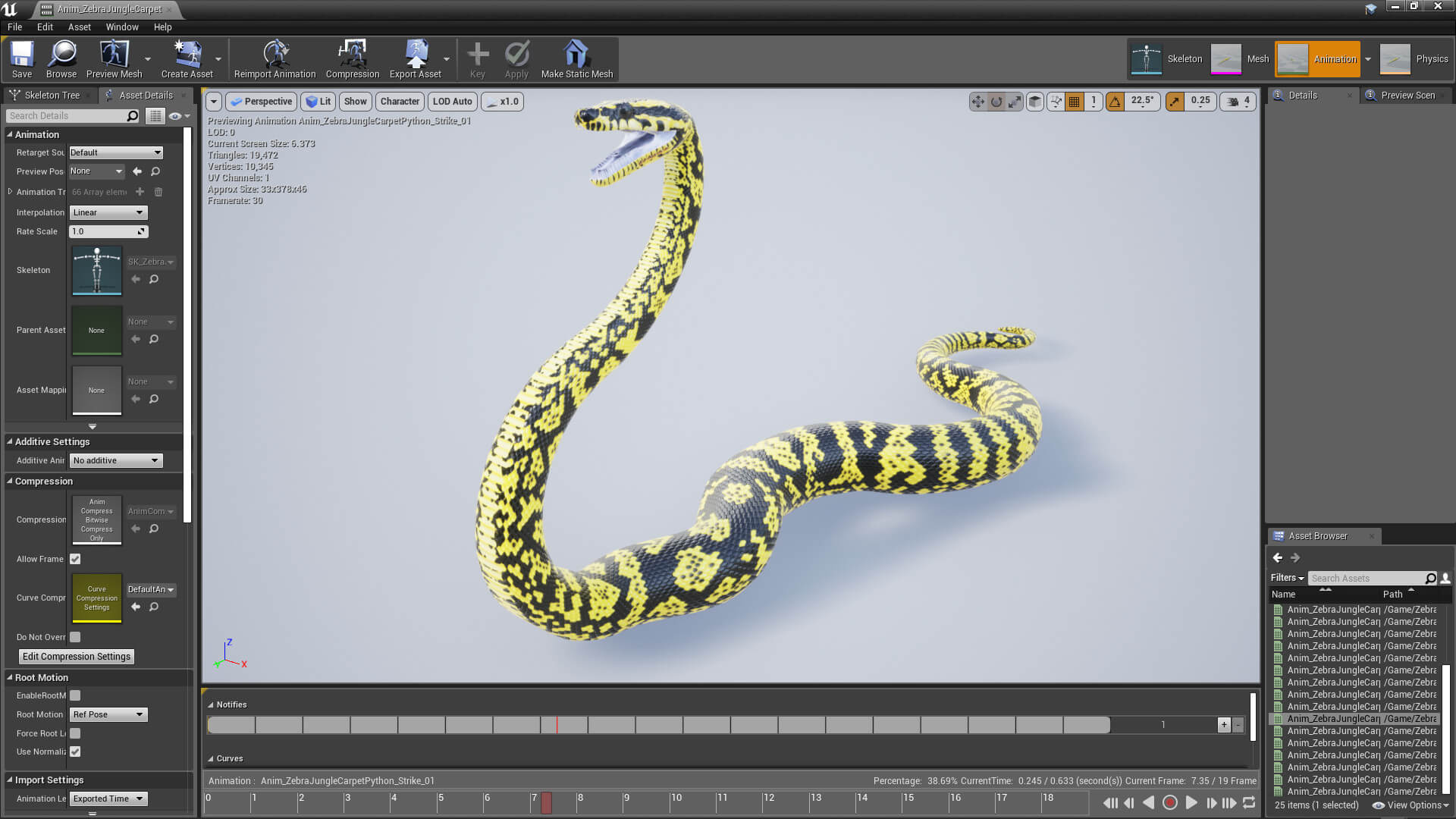The height and width of the screenshot is (819, 1456).
Task: Click the red timeline scrub handle
Action: tap(546, 802)
